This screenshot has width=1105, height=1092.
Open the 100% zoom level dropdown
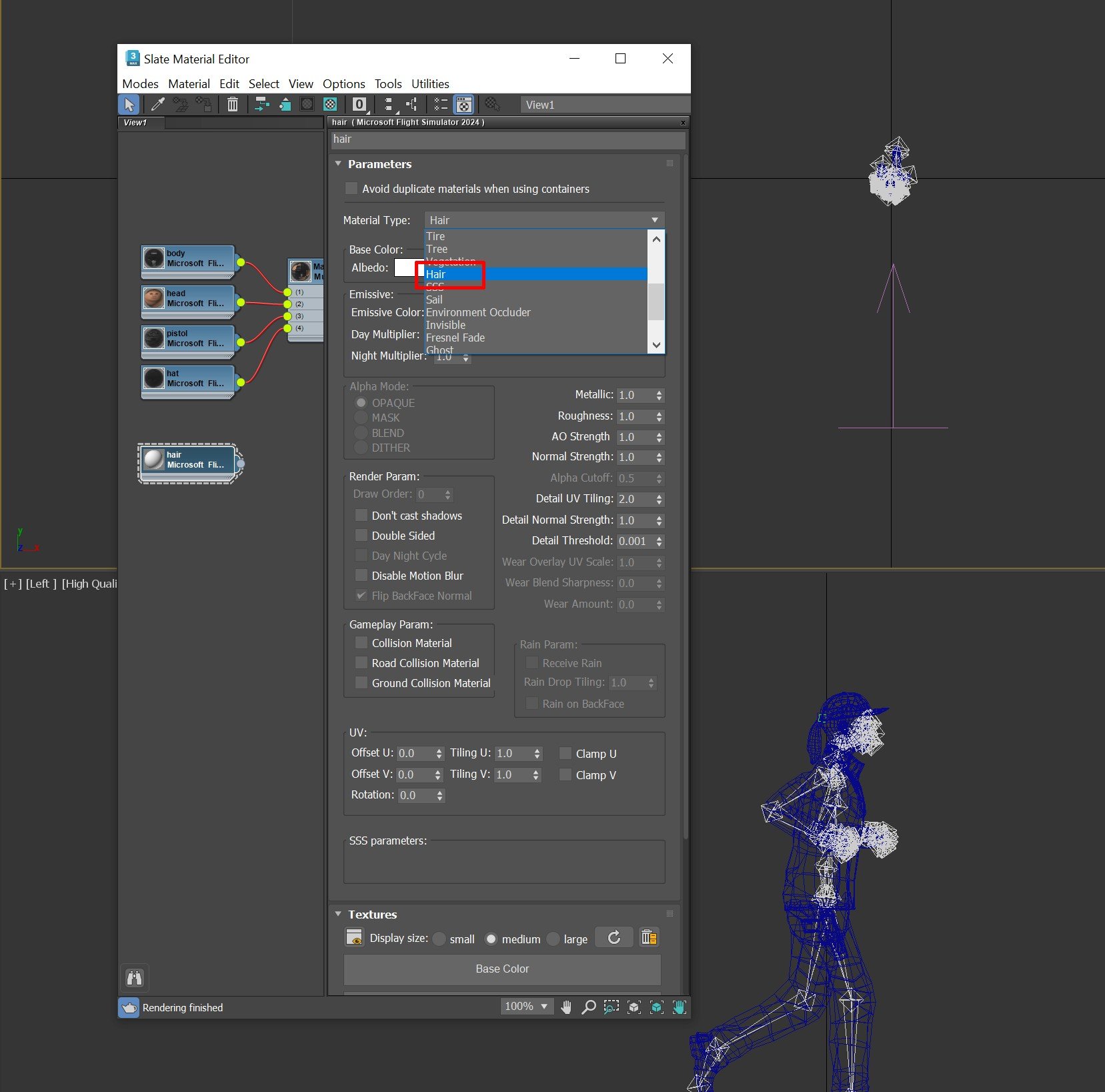(527, 1007)
